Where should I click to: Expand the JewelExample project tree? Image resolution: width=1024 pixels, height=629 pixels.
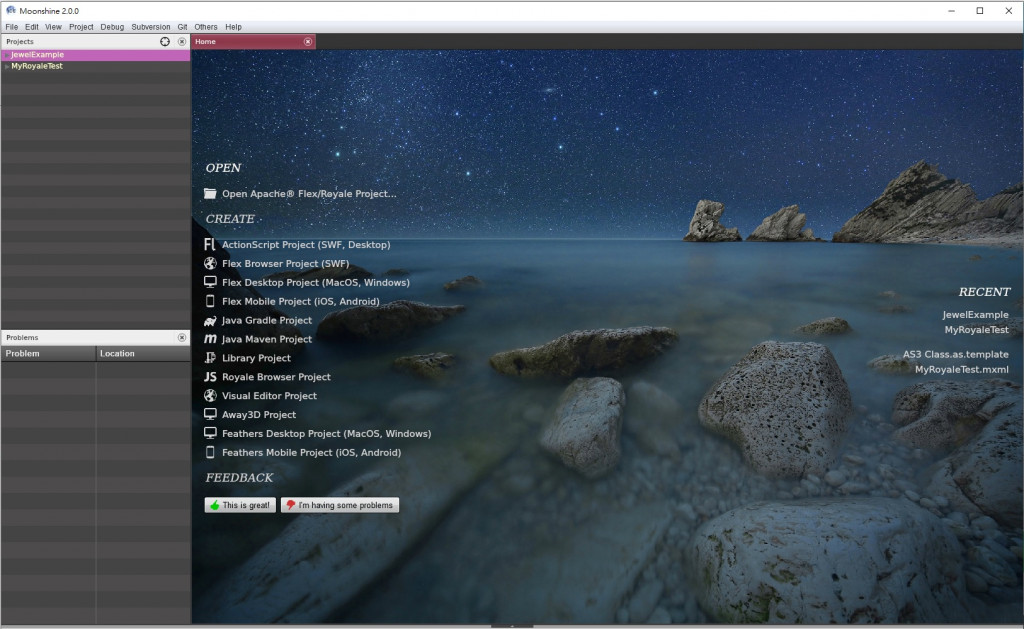(7, 55)
